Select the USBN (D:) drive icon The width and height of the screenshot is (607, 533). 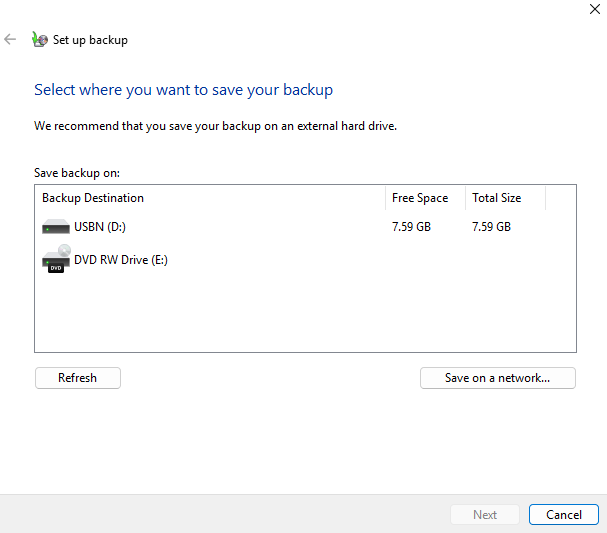(56, 227)
